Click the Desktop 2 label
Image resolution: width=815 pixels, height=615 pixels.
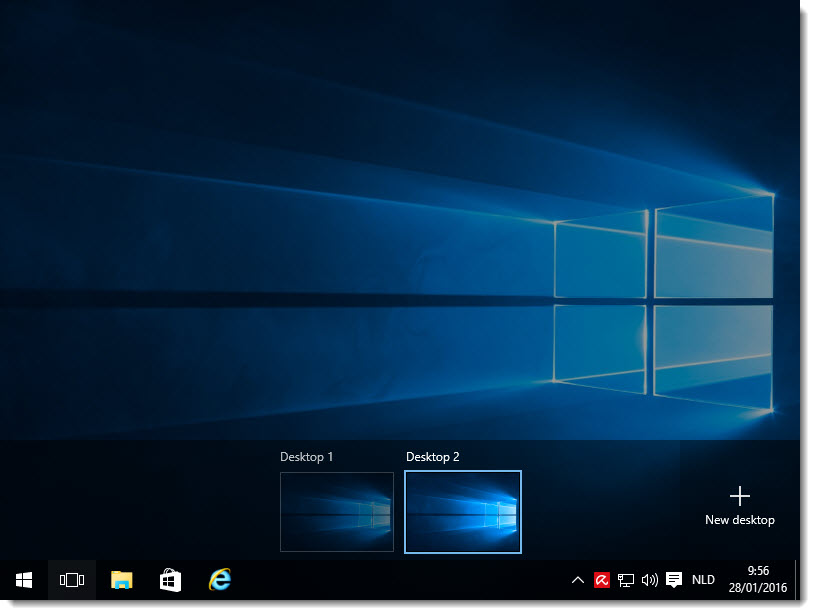(x=432, y=457)
